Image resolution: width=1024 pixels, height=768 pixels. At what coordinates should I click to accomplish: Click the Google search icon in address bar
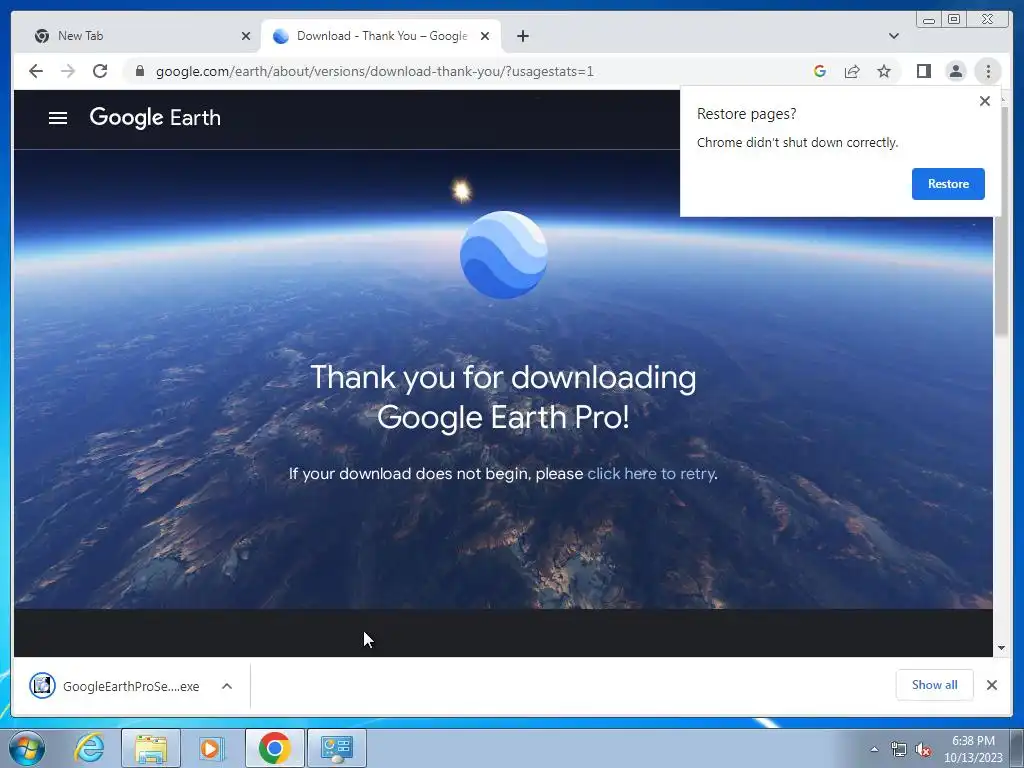tap(820, 71)
